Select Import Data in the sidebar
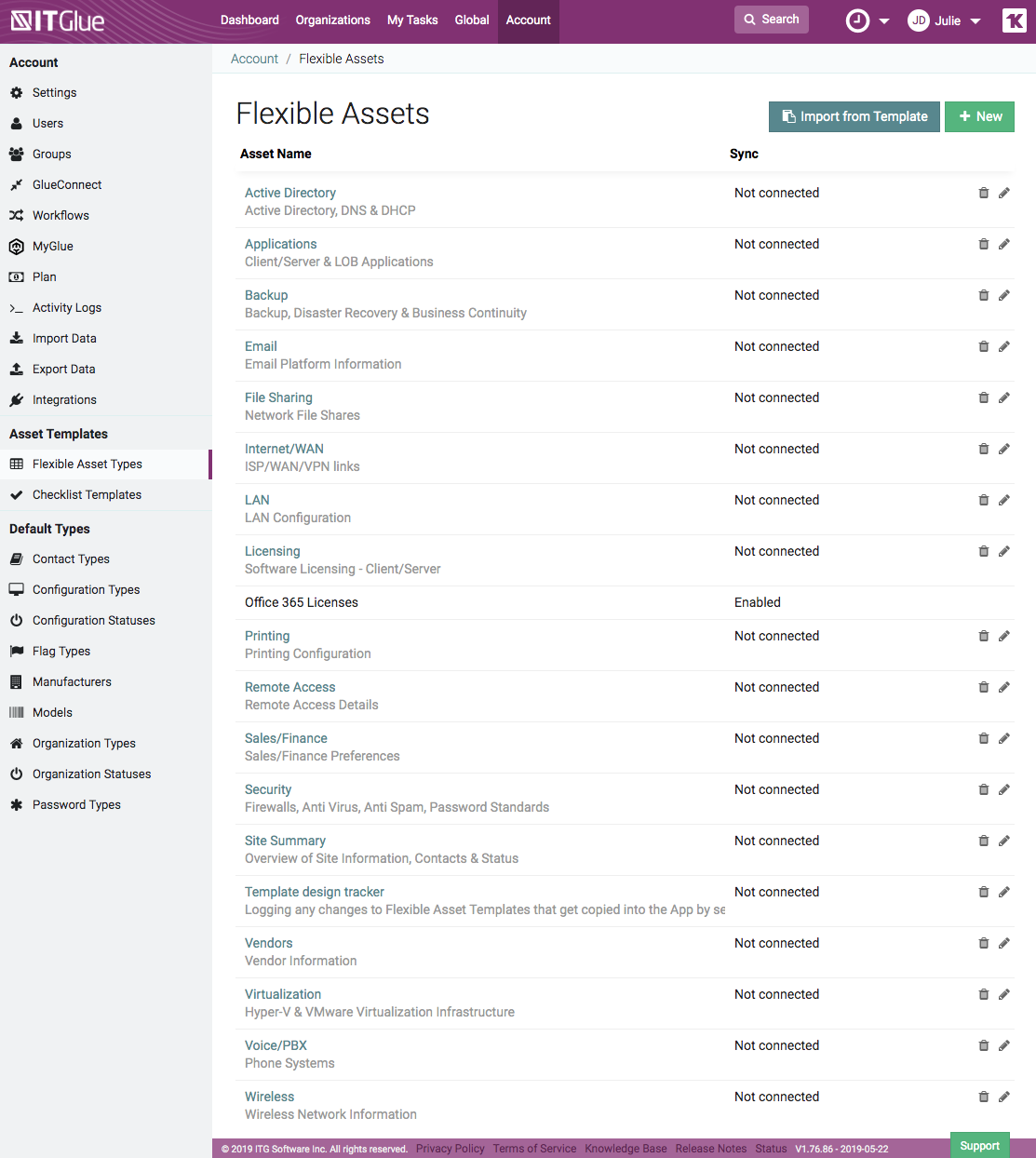Image resolution: width=1036 pixels, height=1158 pixels. point(63,338)
